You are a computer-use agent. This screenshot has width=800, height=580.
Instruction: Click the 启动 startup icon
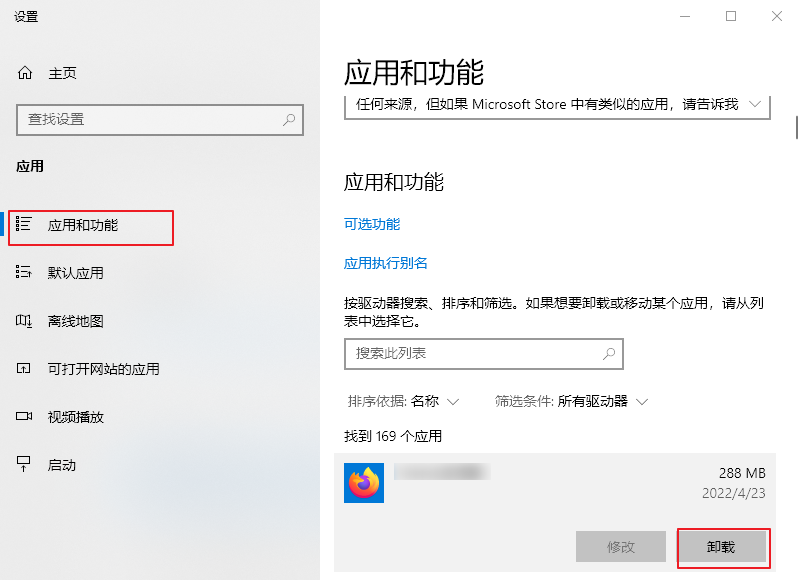tap(23, 464)
